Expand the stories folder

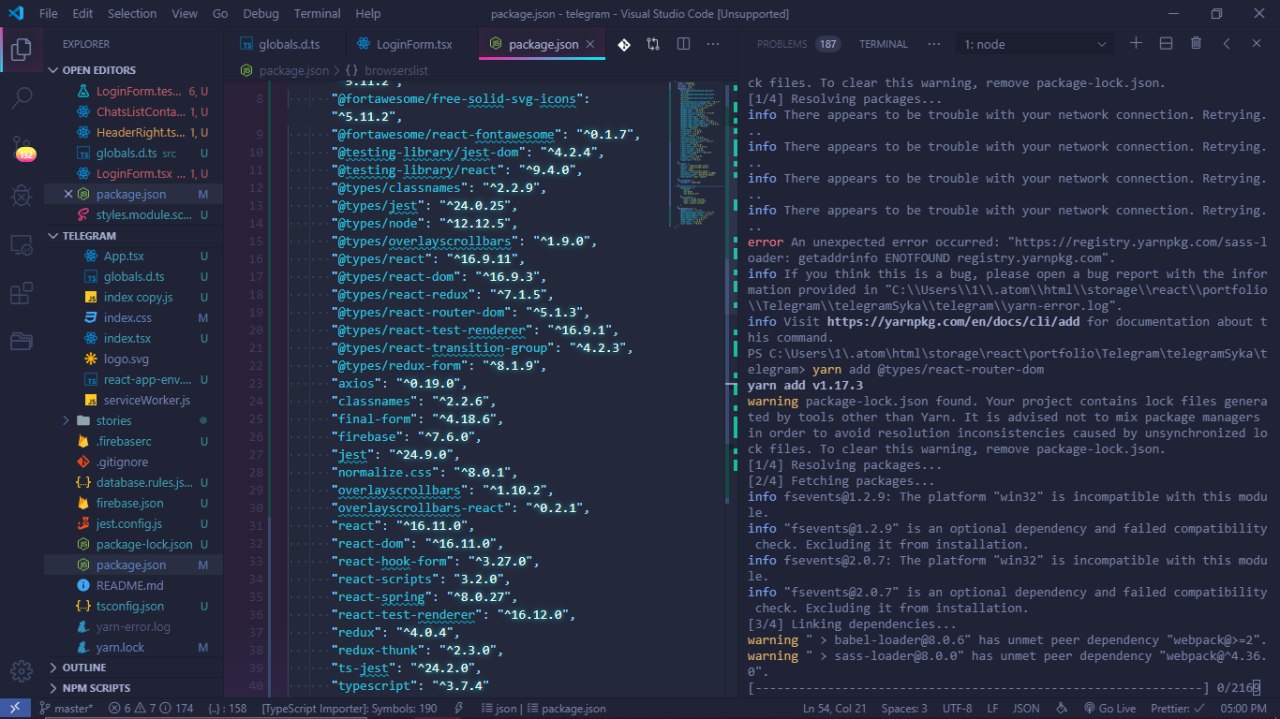(114, 421)
